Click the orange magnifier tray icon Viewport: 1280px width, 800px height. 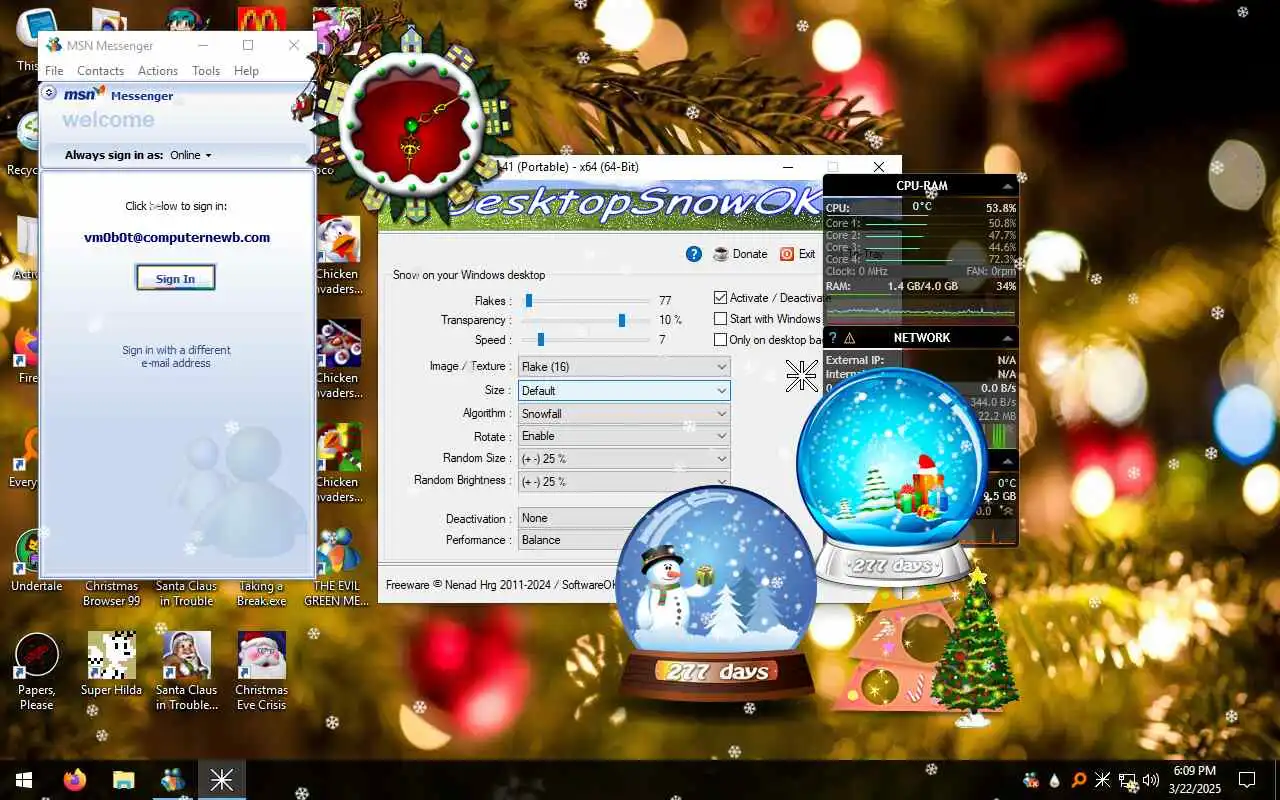(1079, 780)
